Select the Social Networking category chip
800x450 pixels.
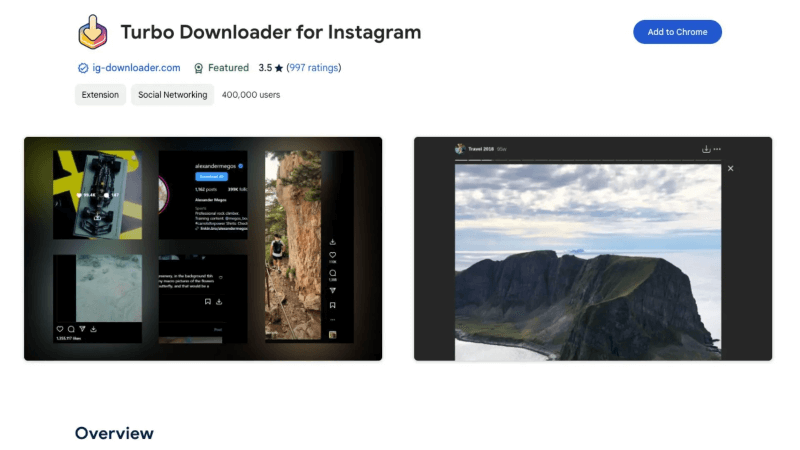172,95
